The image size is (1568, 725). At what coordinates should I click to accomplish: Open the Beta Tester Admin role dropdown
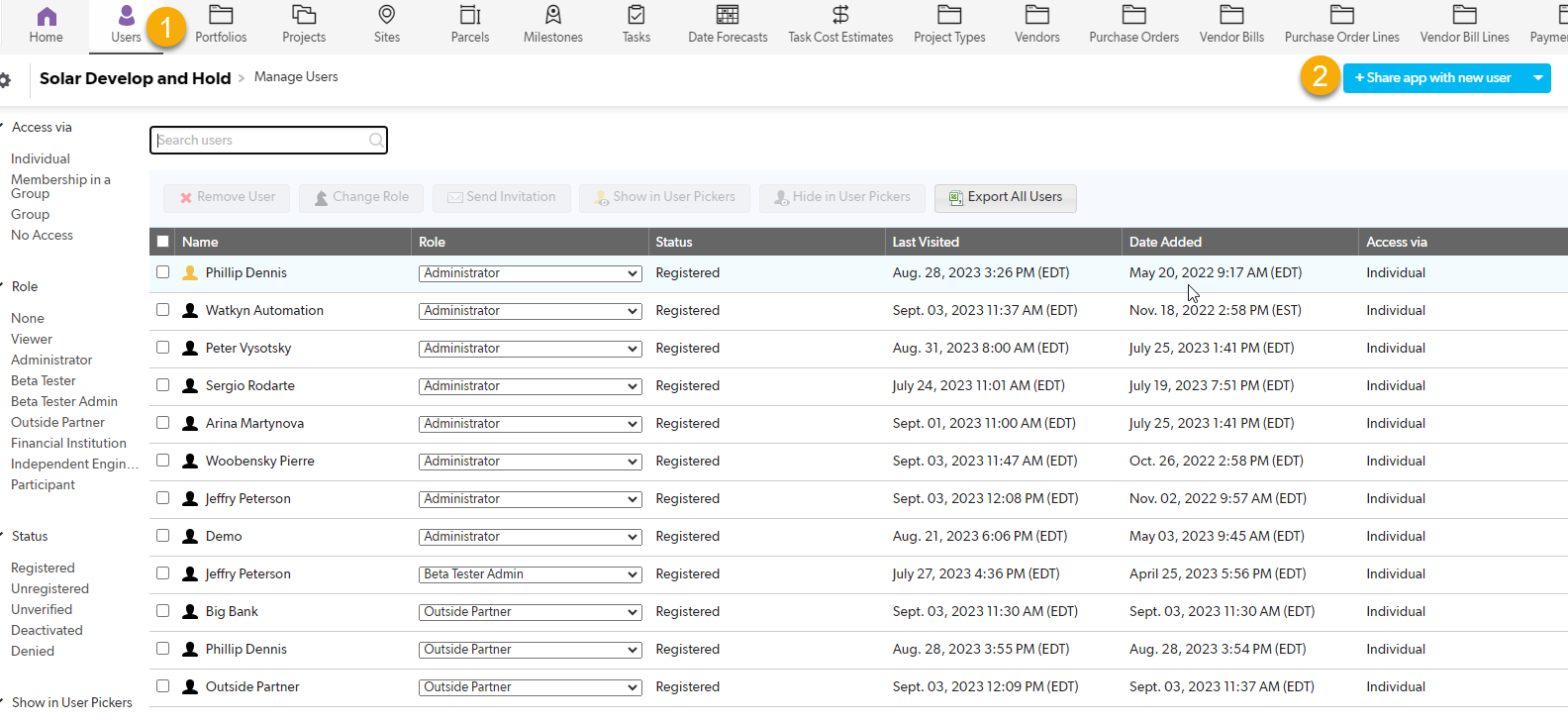click(530, 574)
